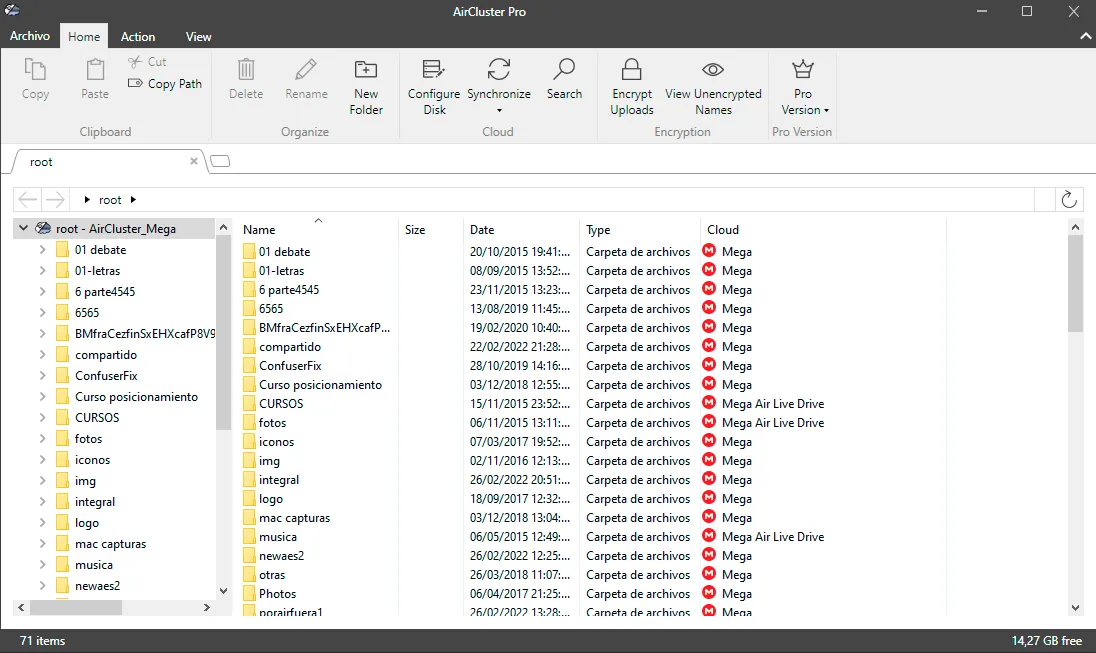1096x653 pixels.
Task: Switch to the Action ribbon tab
Action: [x=138, y=36]
